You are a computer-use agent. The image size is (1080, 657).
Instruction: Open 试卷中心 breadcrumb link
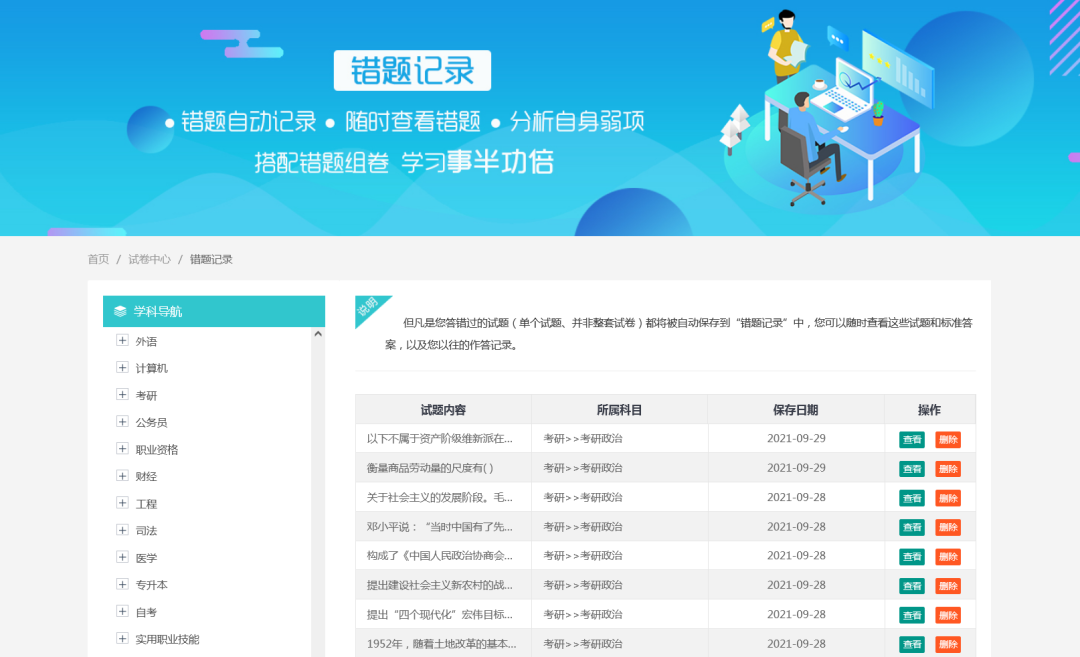tap(149, 259)
